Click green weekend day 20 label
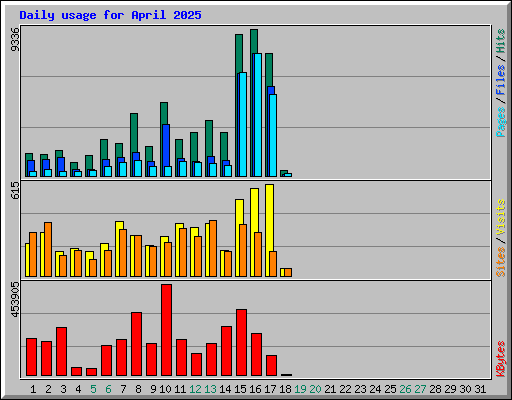The image size is (512, 400). coord(315,389)
